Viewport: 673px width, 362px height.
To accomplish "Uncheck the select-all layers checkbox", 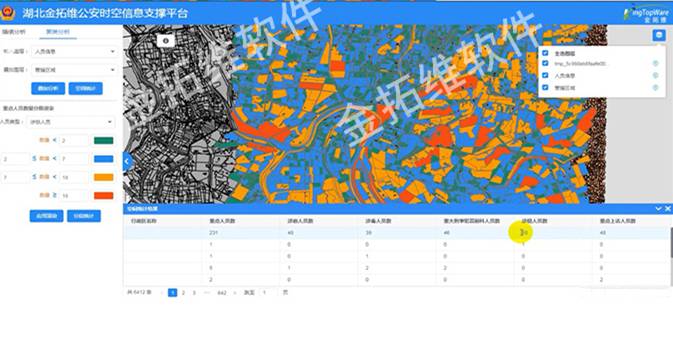I will (545, 53).
